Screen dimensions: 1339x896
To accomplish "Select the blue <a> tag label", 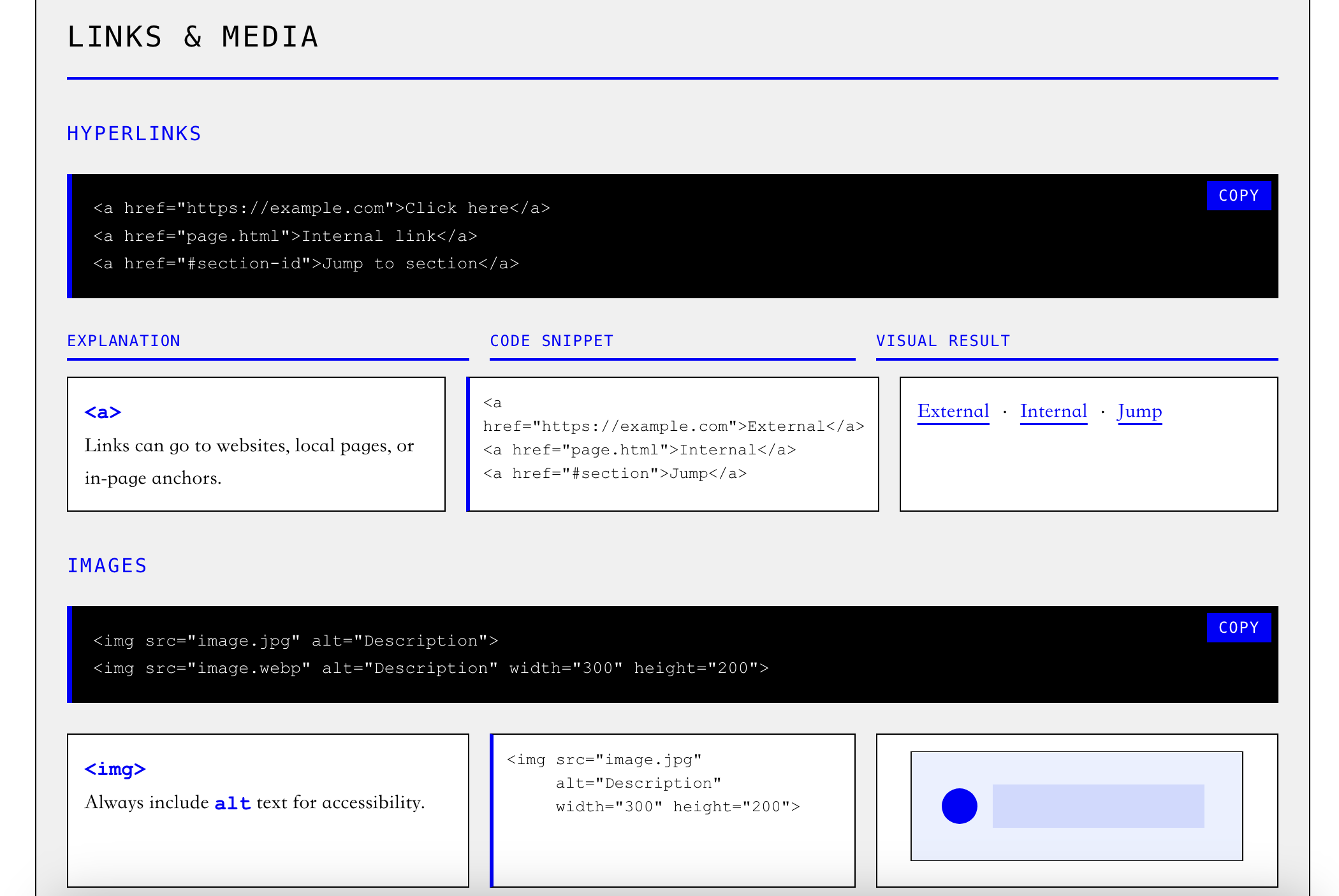I will tap(103, 412).
